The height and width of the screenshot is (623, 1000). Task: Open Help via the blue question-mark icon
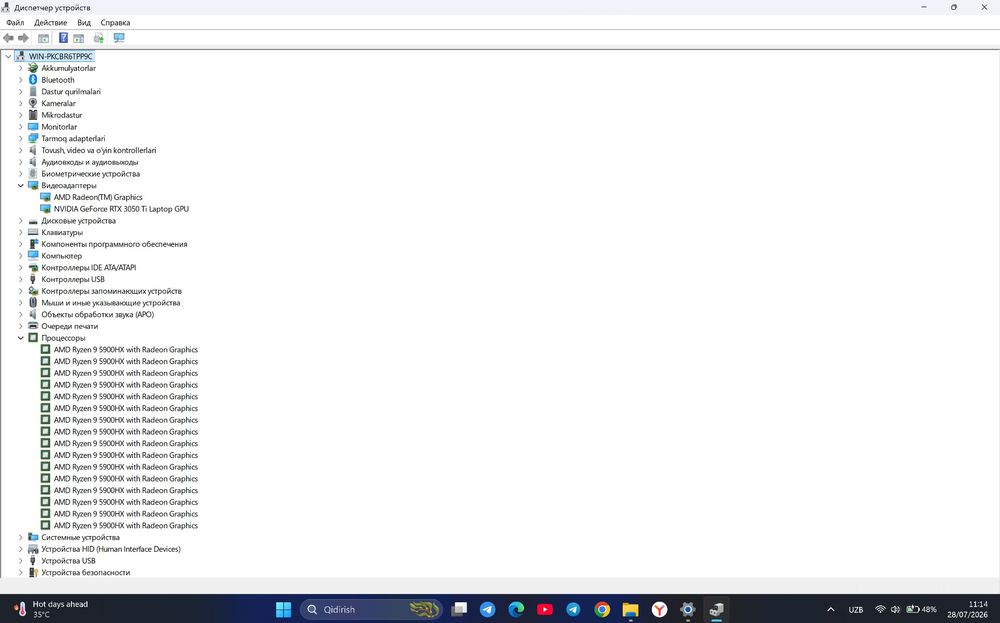63,38
